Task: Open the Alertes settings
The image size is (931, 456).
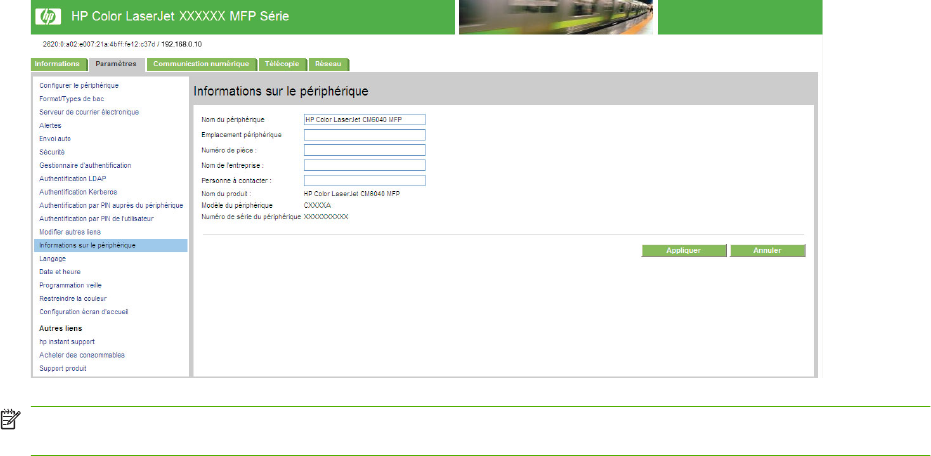Action: click(x=50, y=125)
